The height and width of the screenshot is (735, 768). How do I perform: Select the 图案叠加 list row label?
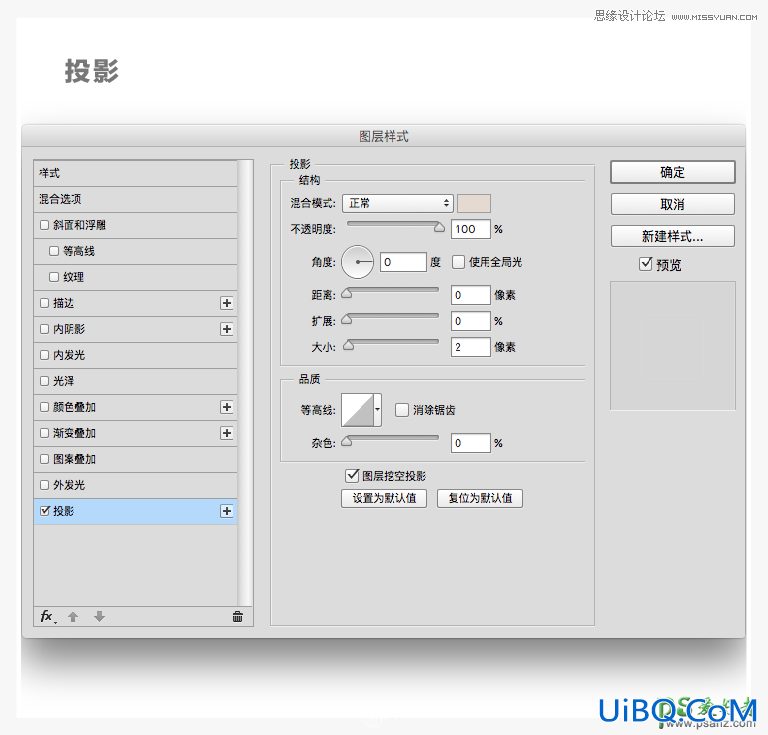click(74, 459)
